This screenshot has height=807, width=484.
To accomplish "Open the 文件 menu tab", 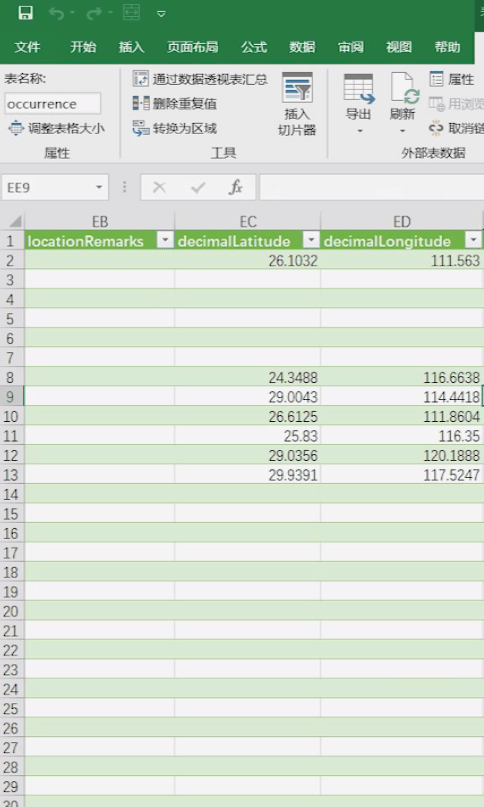I will coord(27,47).
